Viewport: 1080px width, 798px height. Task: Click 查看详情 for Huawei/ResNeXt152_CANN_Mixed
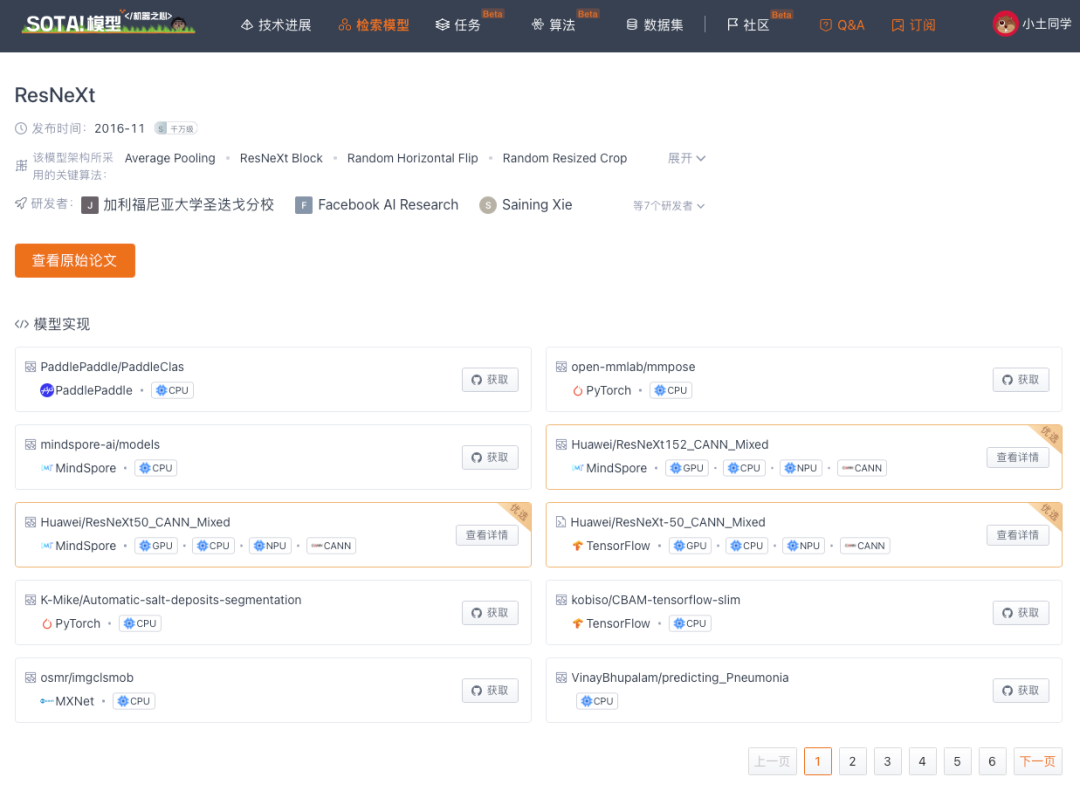1017,457
